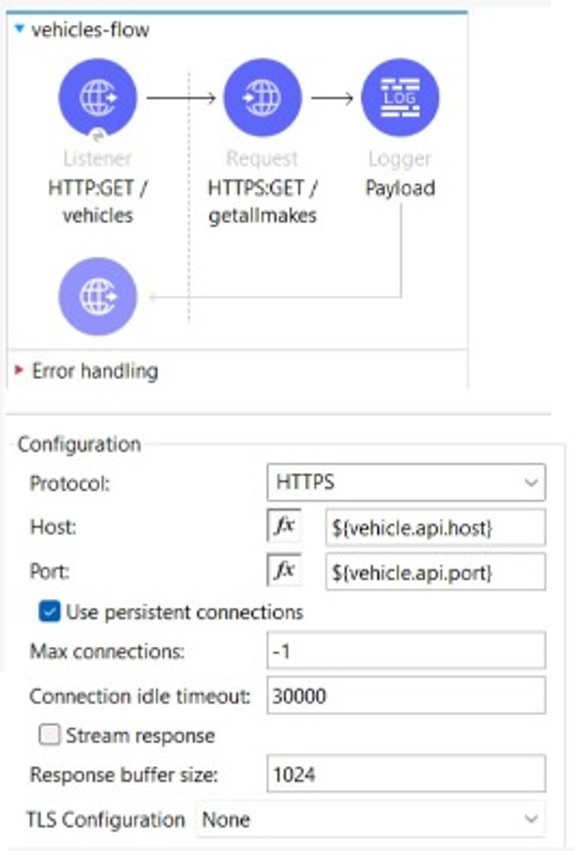
Task: Click the Connection idle timeout field
Action: [x=406, y=695]
